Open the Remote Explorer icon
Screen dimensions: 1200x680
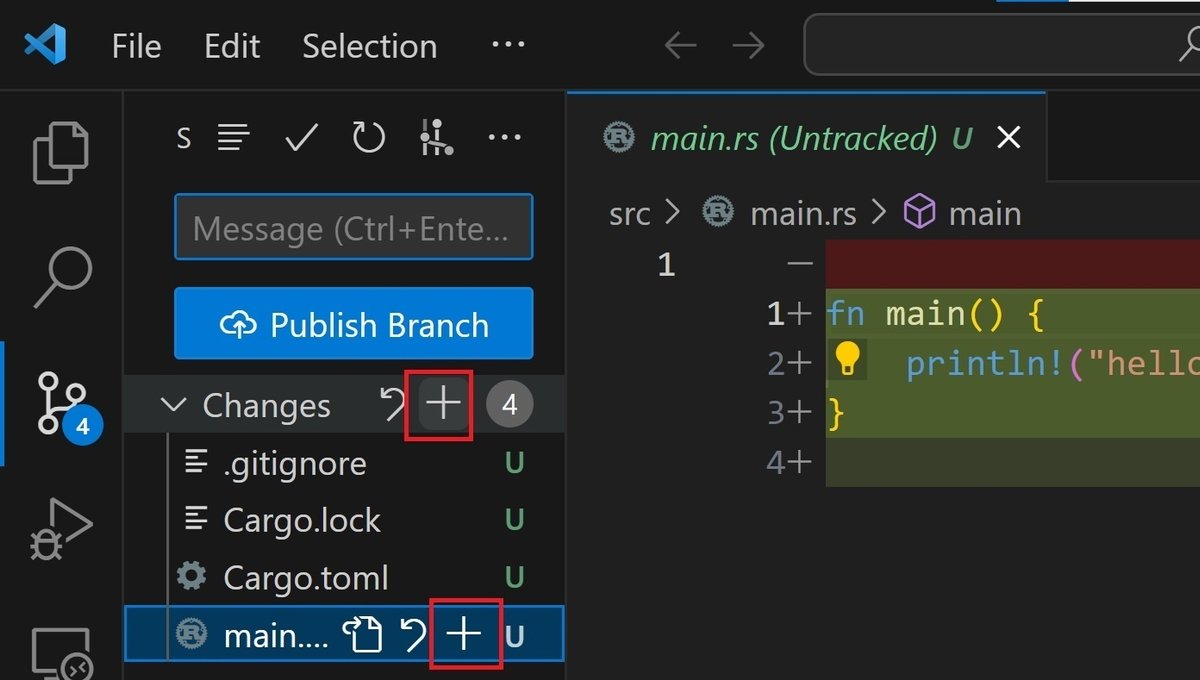click(x=60, y=650)
